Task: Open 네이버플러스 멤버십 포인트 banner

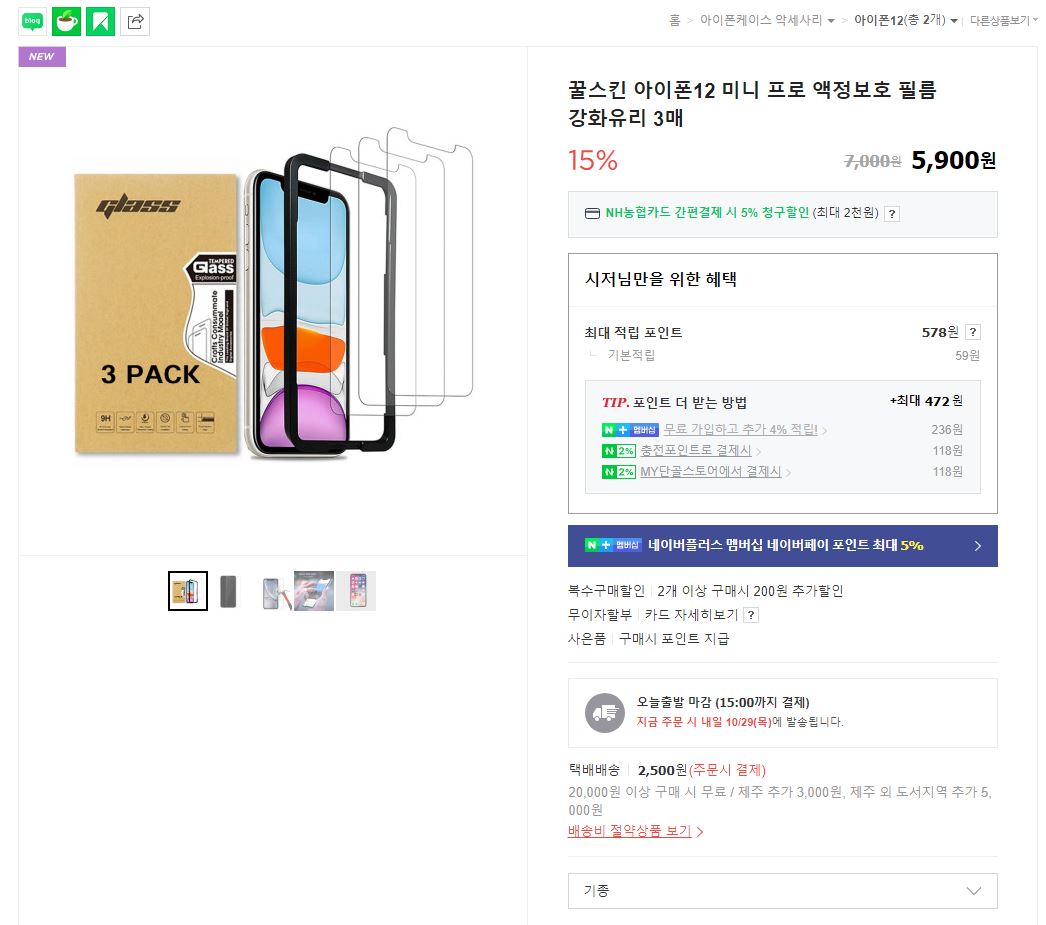Action: (782, 546)
